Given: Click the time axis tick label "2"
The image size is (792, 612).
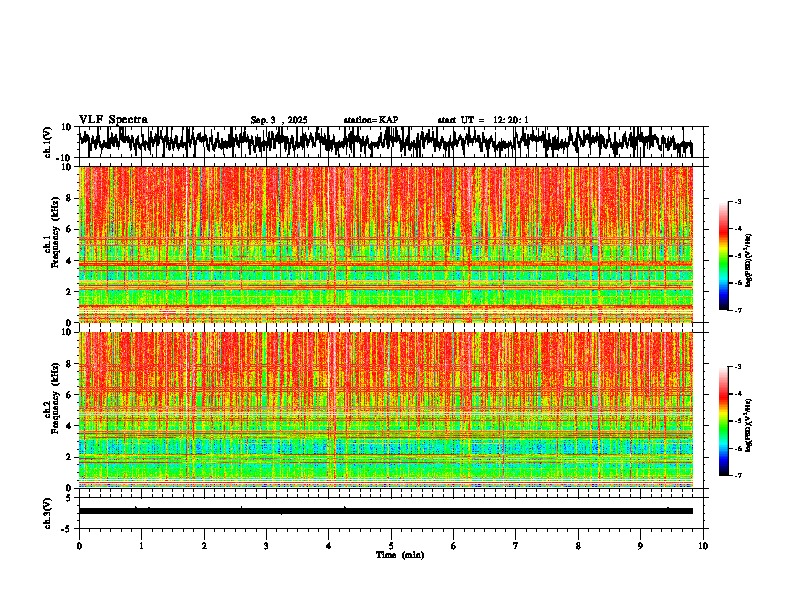Looking at the screenshot, I should point(204,546).
